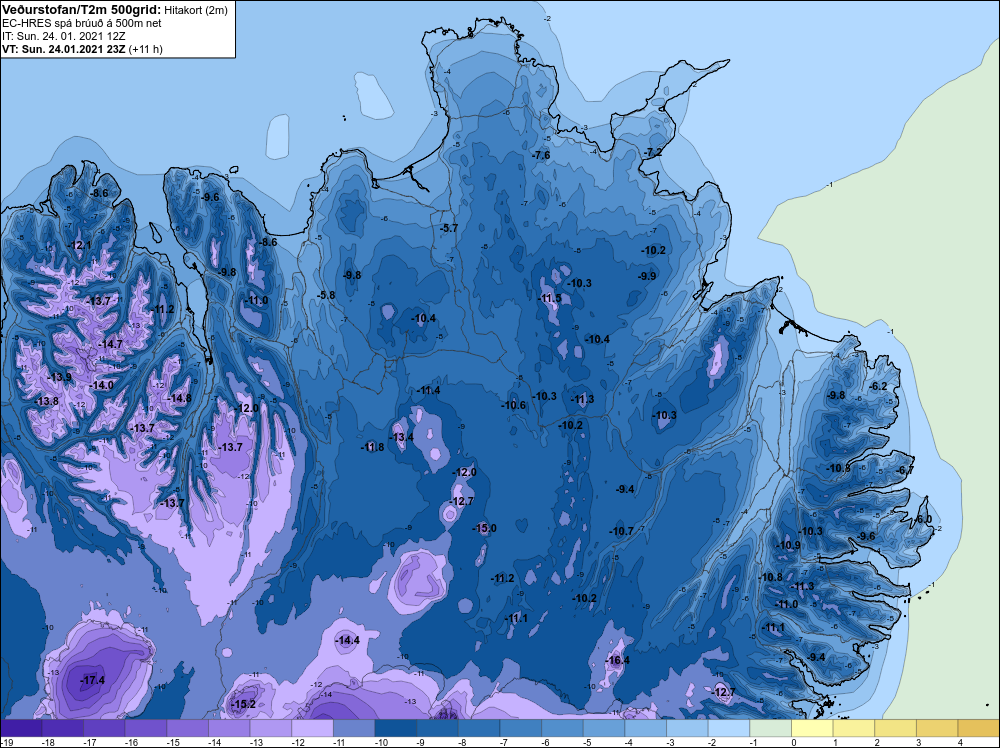Pick the -6.2 temperature label
The height and width of the screenshot is (748, 1000).
point(879,386)
